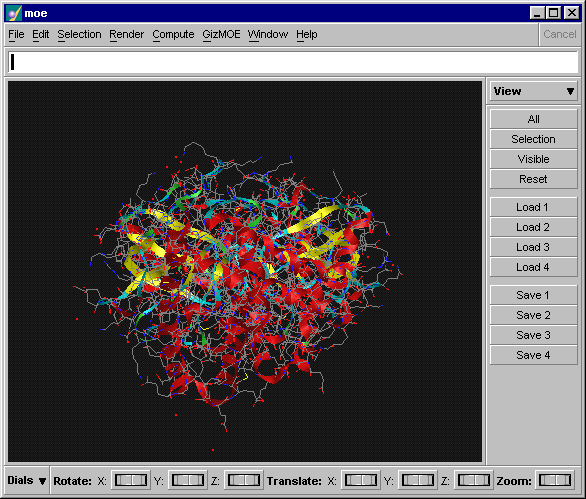
Task: Maximize the moe window
Action: click(553, 13)
